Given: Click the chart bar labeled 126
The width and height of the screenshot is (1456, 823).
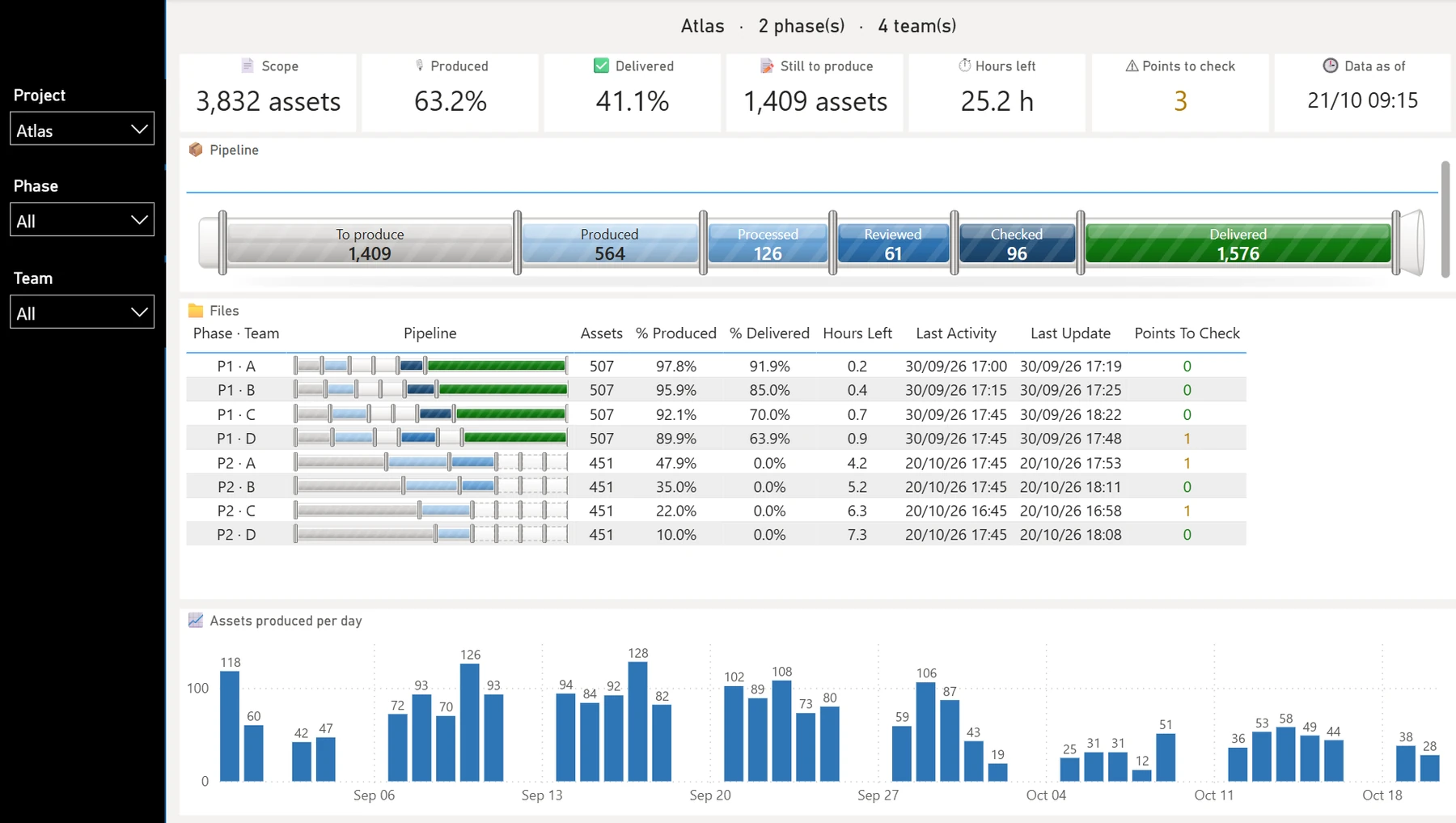Looking at the screenshot, I should (x=470, y=723).
